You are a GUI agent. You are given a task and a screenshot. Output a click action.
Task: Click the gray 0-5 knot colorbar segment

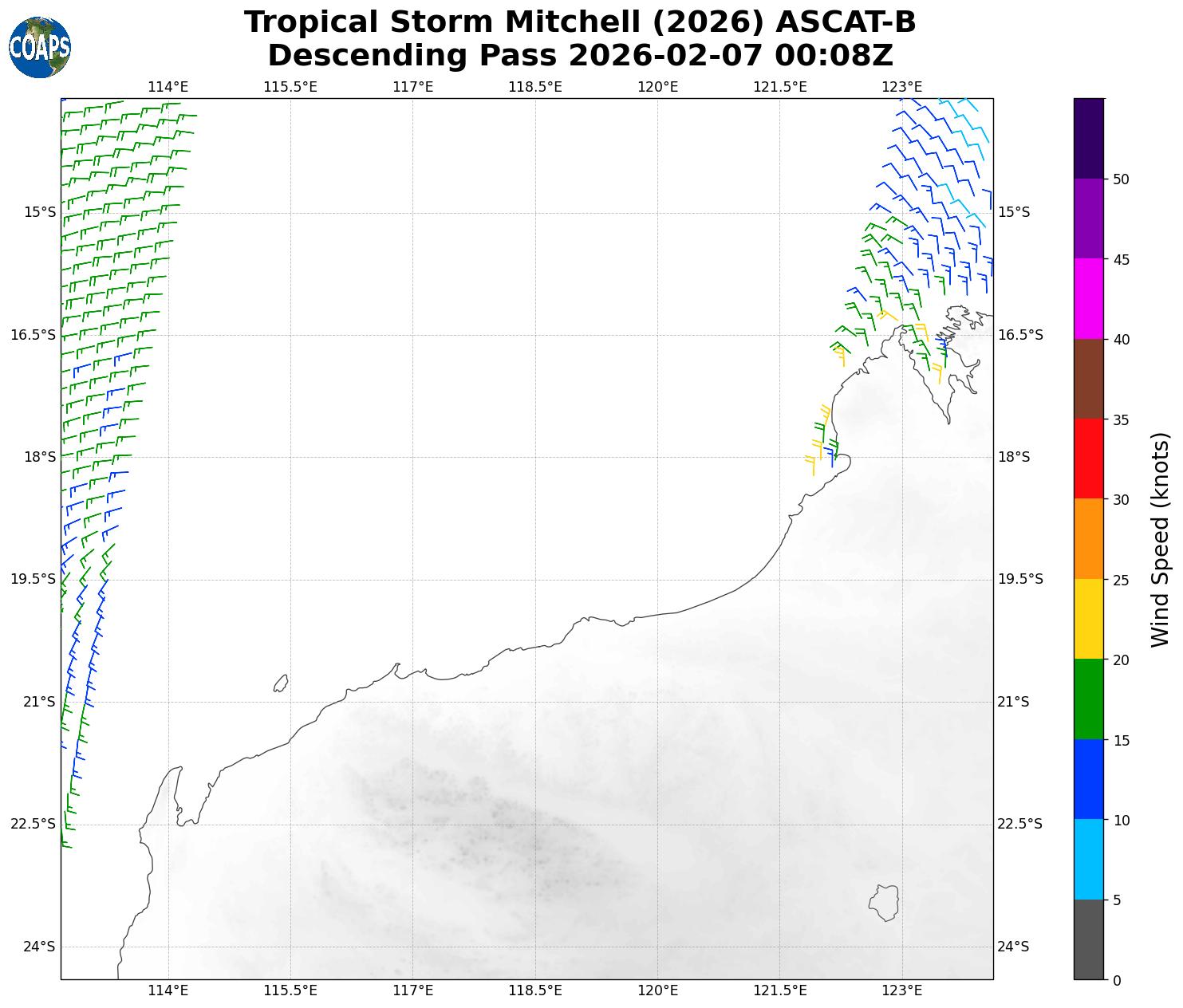pos(1089,939)
